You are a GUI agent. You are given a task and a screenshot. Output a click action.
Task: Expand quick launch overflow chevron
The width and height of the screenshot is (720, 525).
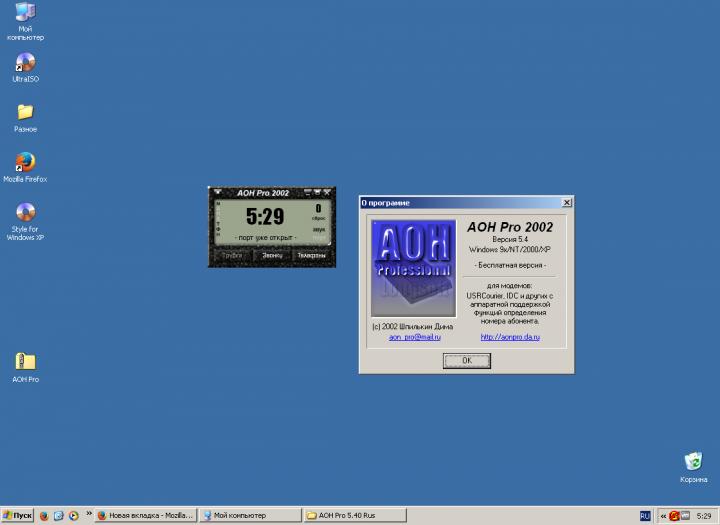(87, 516)
